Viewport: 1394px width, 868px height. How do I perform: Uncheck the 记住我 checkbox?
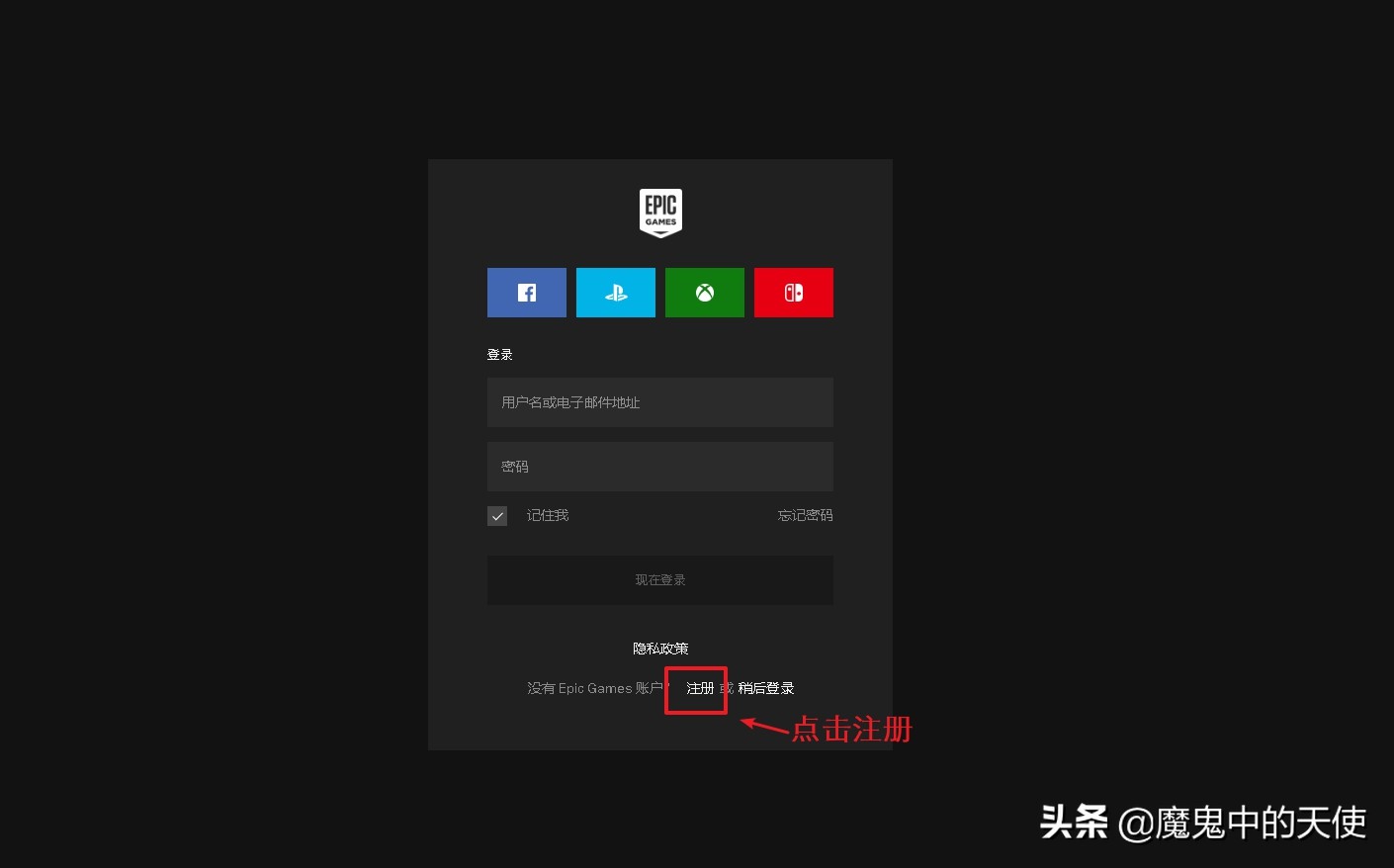coord(497,516)
